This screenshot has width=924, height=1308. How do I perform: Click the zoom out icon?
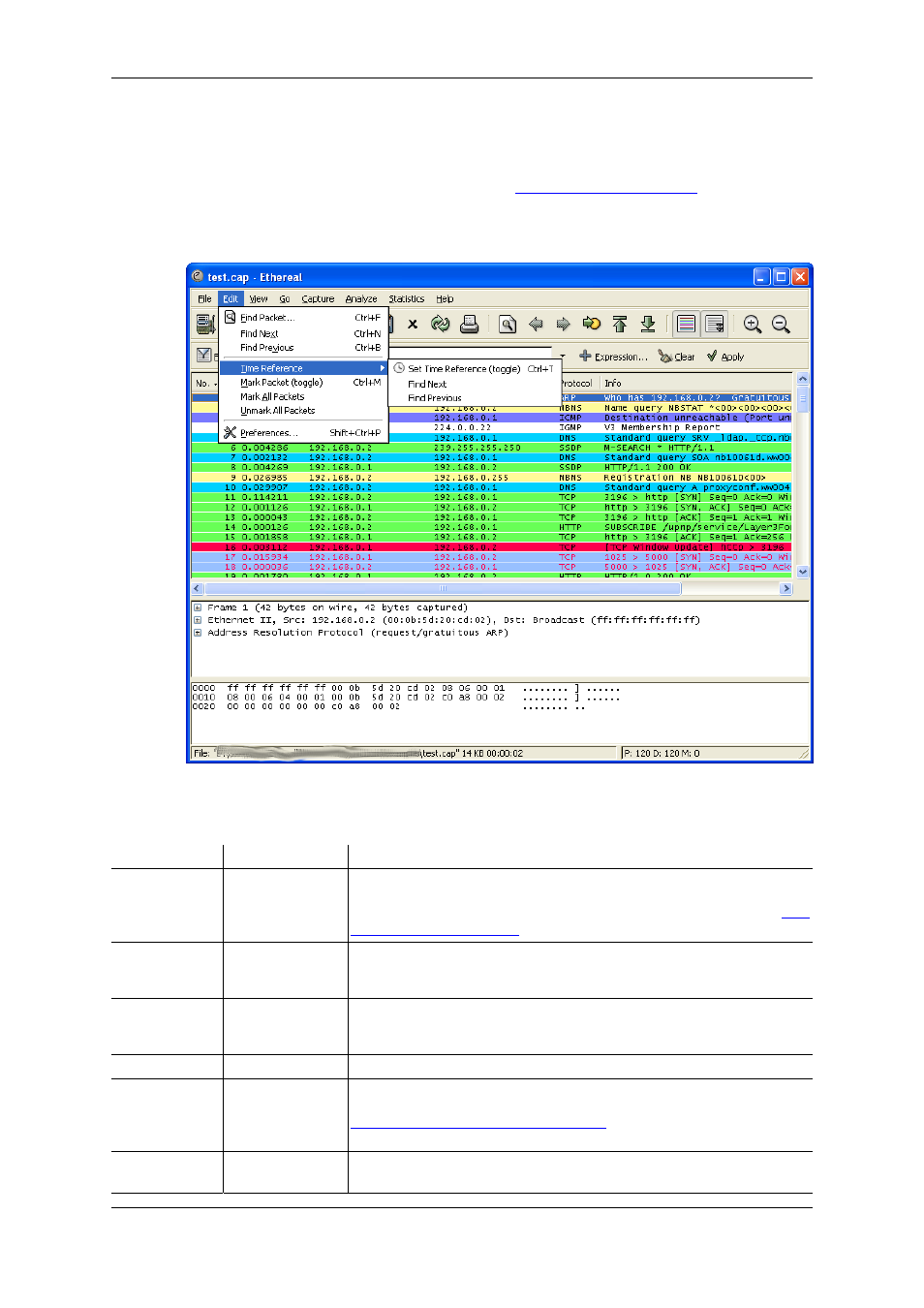[781, 325]
